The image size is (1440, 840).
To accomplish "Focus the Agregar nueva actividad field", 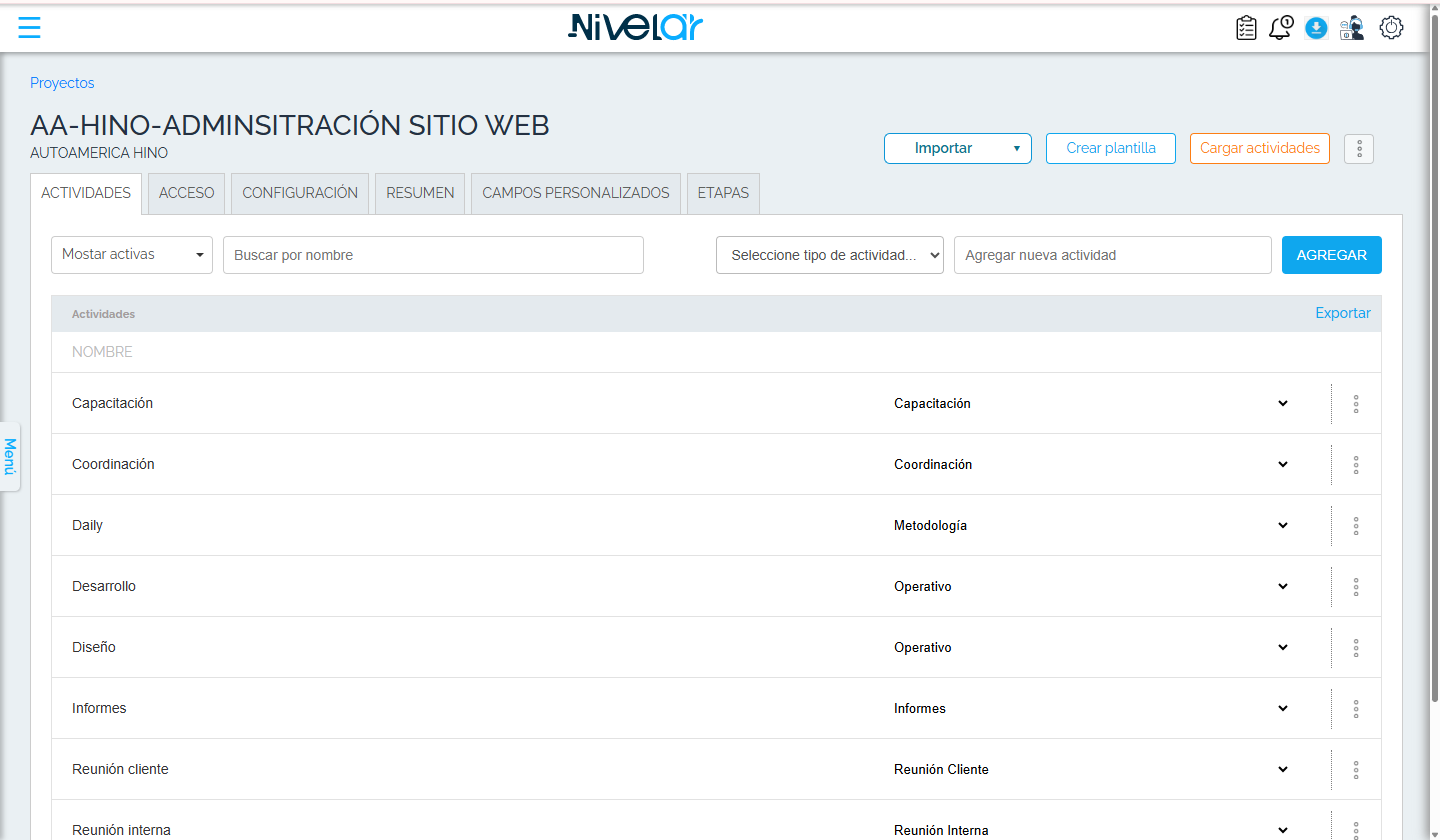I will tap(1113, 255).
